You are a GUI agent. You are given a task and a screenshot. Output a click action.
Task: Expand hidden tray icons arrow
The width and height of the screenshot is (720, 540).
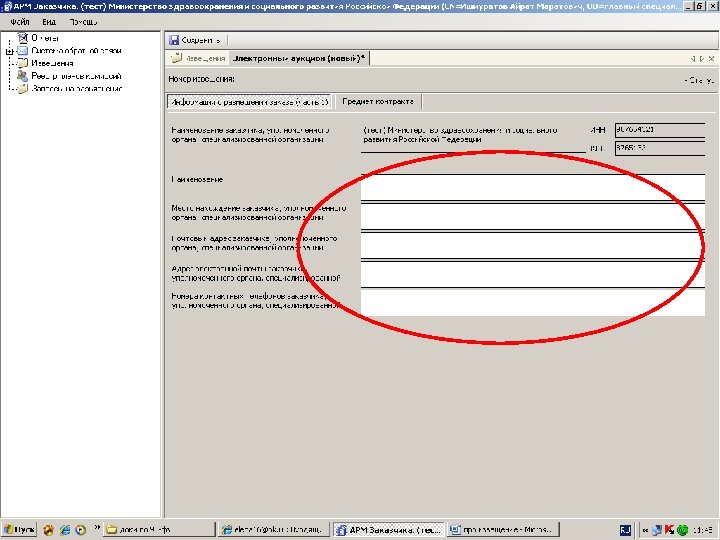click(x=645, y=530)
